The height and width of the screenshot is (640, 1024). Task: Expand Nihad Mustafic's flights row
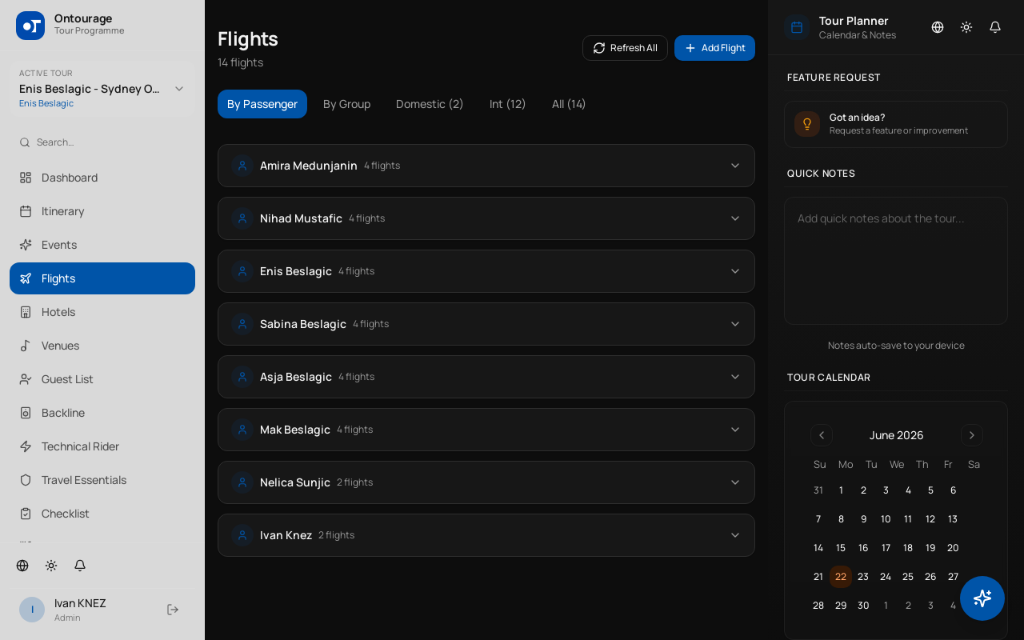point(735,219)
